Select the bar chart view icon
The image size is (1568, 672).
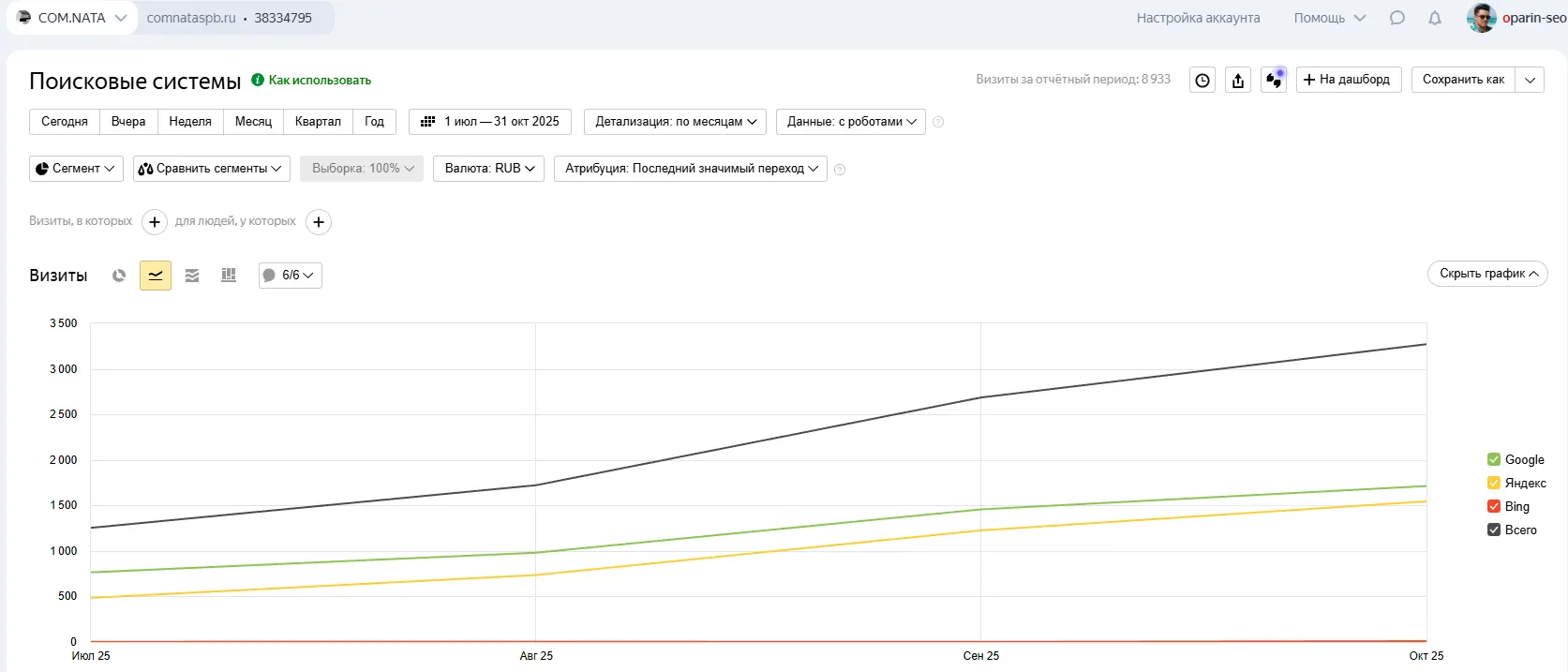pos(229,276)
